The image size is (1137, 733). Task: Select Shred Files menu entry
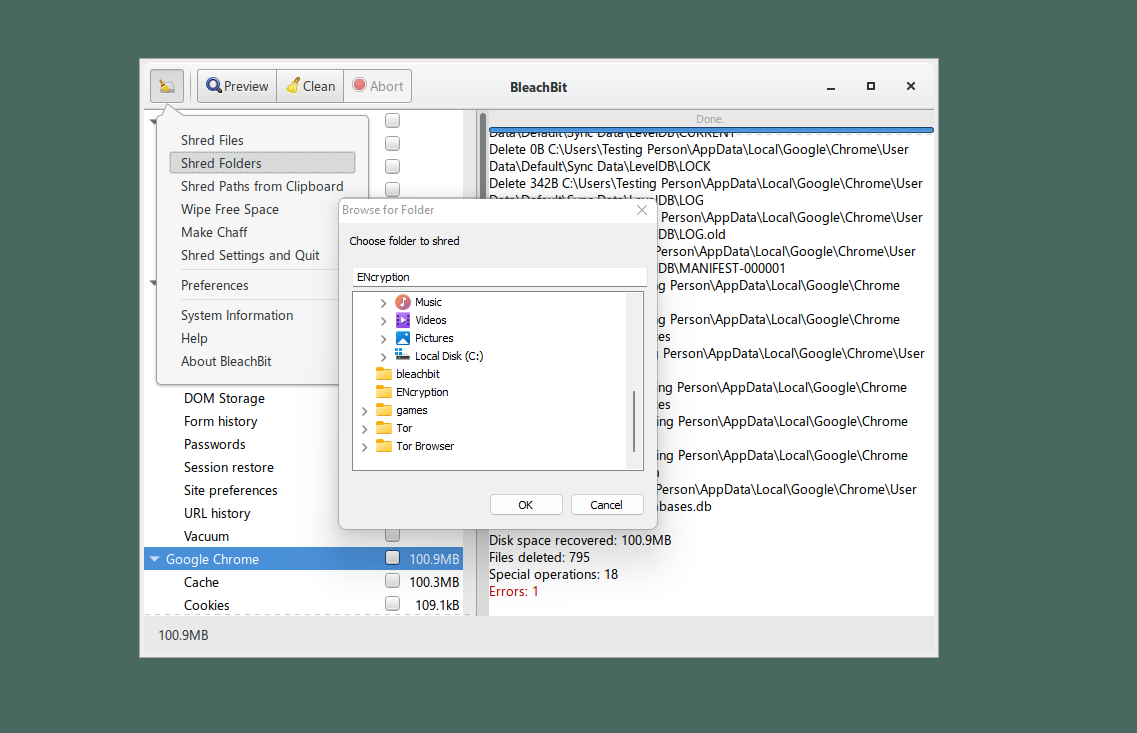(x=212, y=140)
